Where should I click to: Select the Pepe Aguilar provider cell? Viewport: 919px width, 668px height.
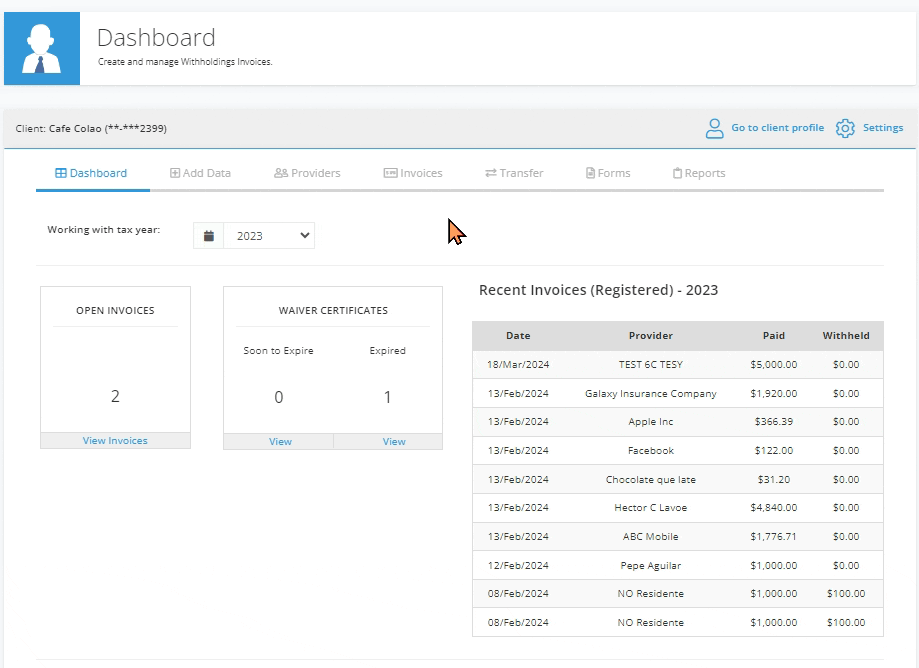pyautogui.click(x=651, y=565)
